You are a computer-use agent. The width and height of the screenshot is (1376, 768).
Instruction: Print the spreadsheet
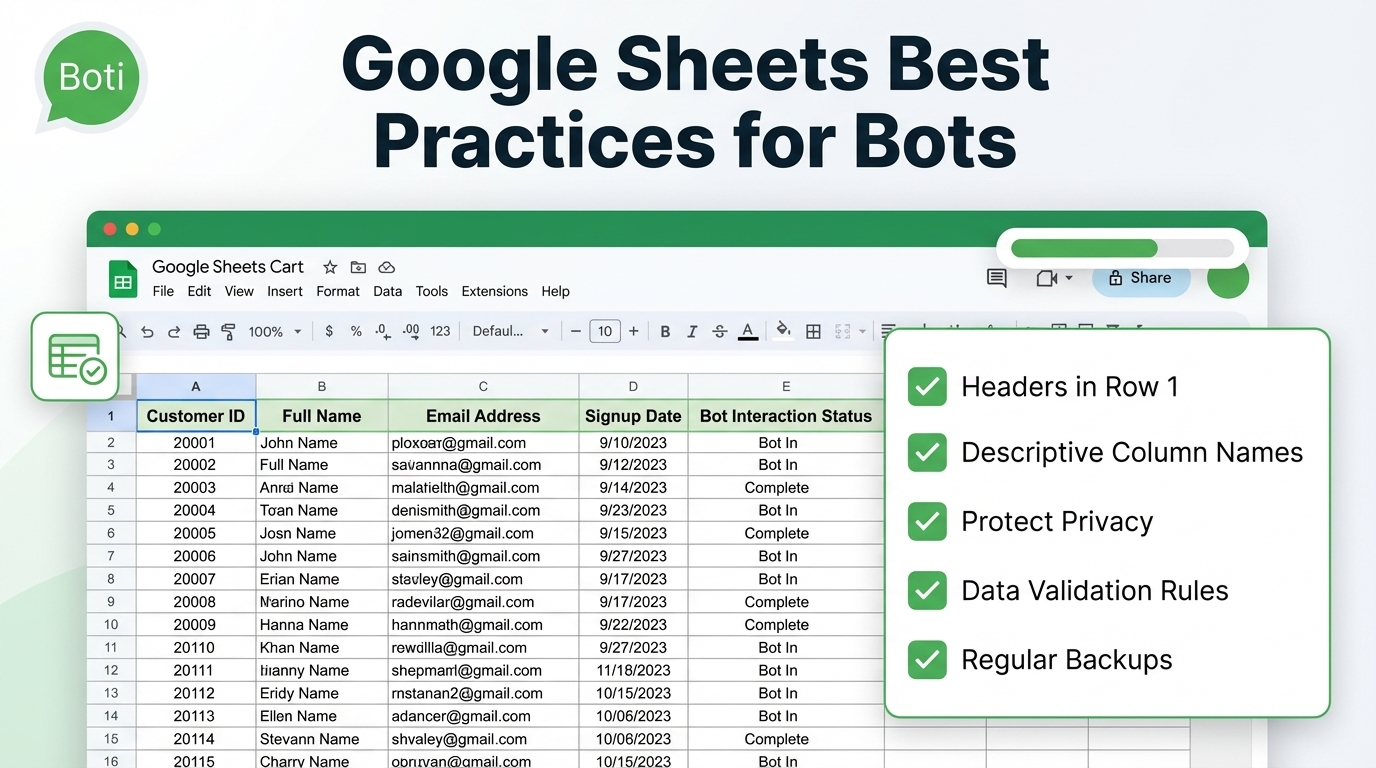(201, 331)
